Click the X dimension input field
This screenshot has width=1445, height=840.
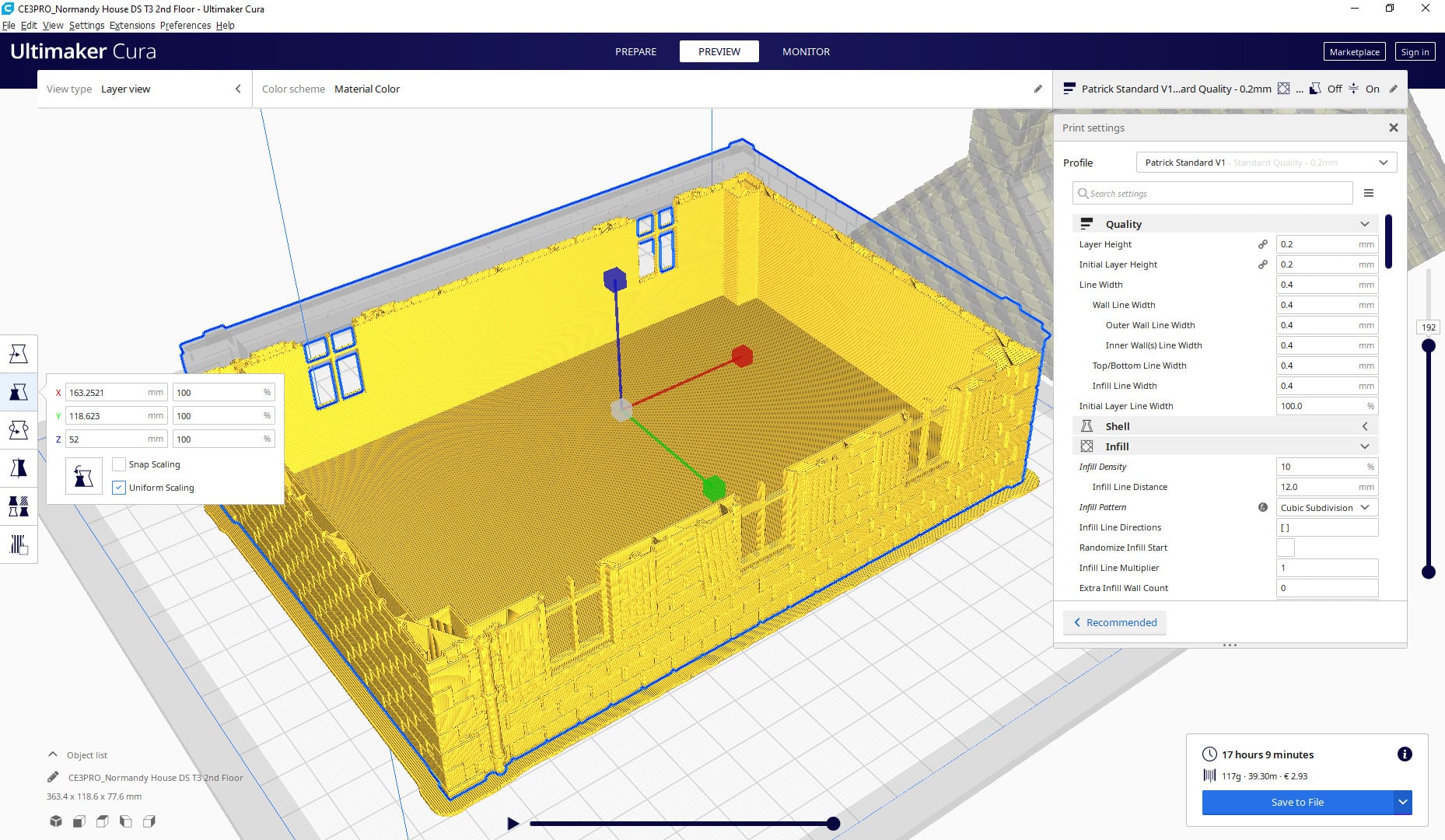click(116, 392)
